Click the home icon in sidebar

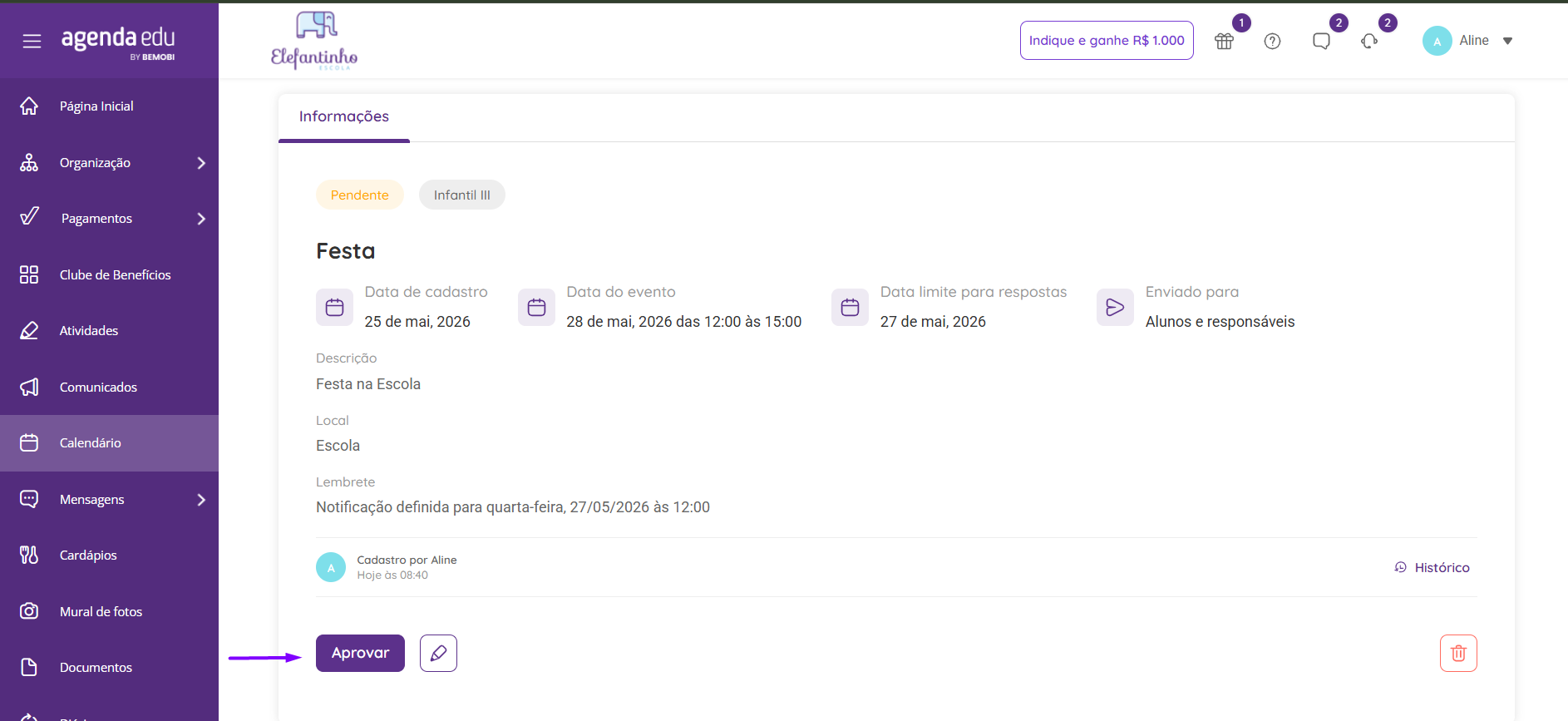(29, 106)
